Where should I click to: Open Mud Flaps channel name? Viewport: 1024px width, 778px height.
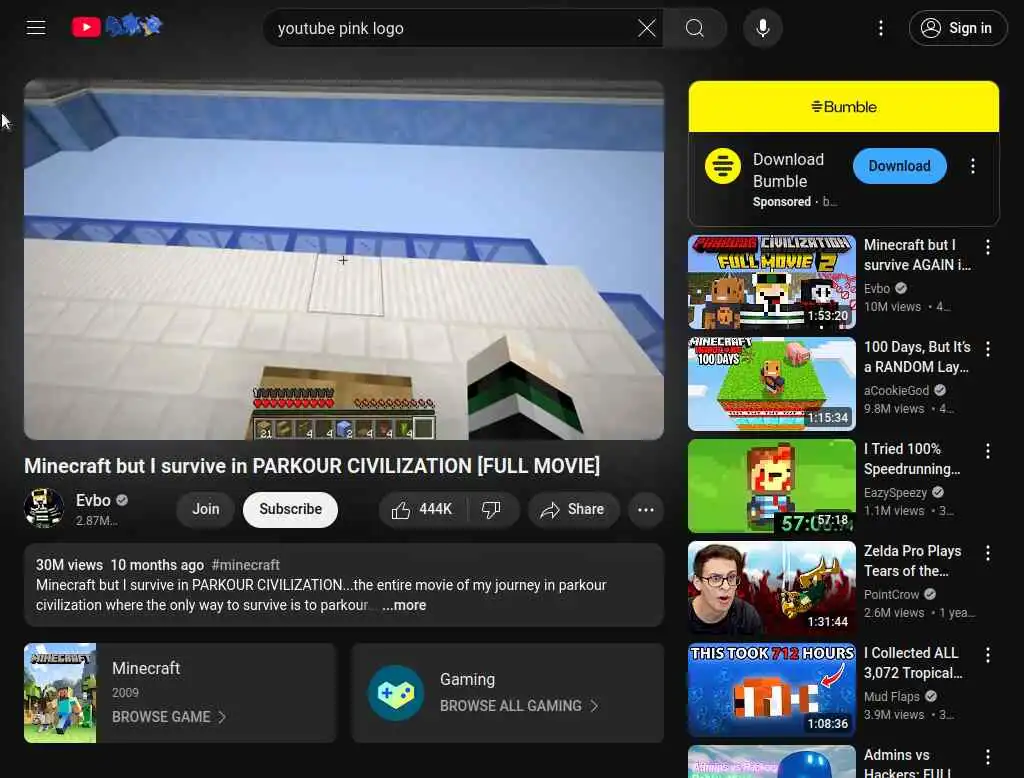891,696
